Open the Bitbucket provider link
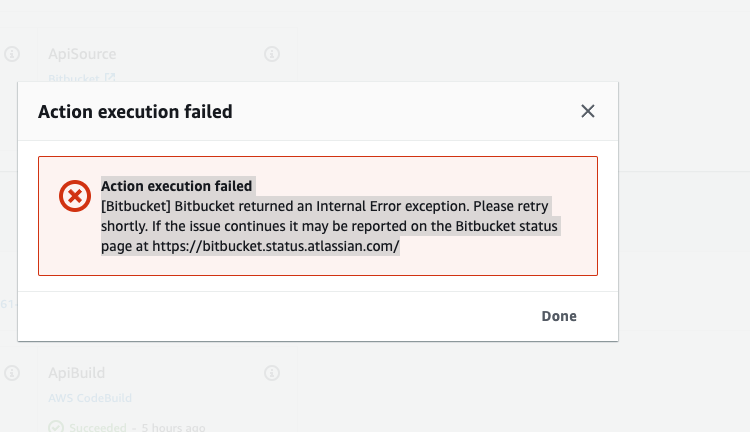 tap(74, 78)
